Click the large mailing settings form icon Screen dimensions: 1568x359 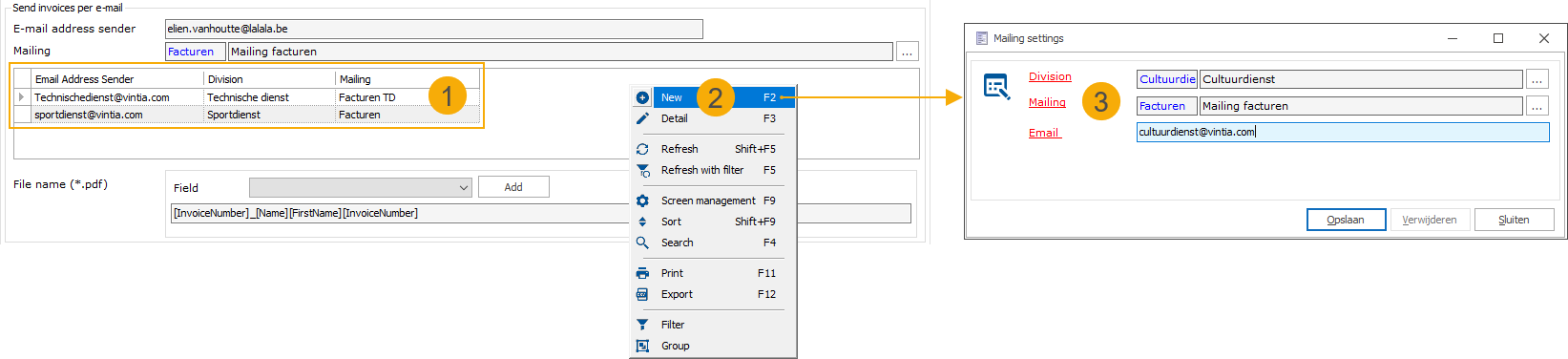[x=996, y=87]
